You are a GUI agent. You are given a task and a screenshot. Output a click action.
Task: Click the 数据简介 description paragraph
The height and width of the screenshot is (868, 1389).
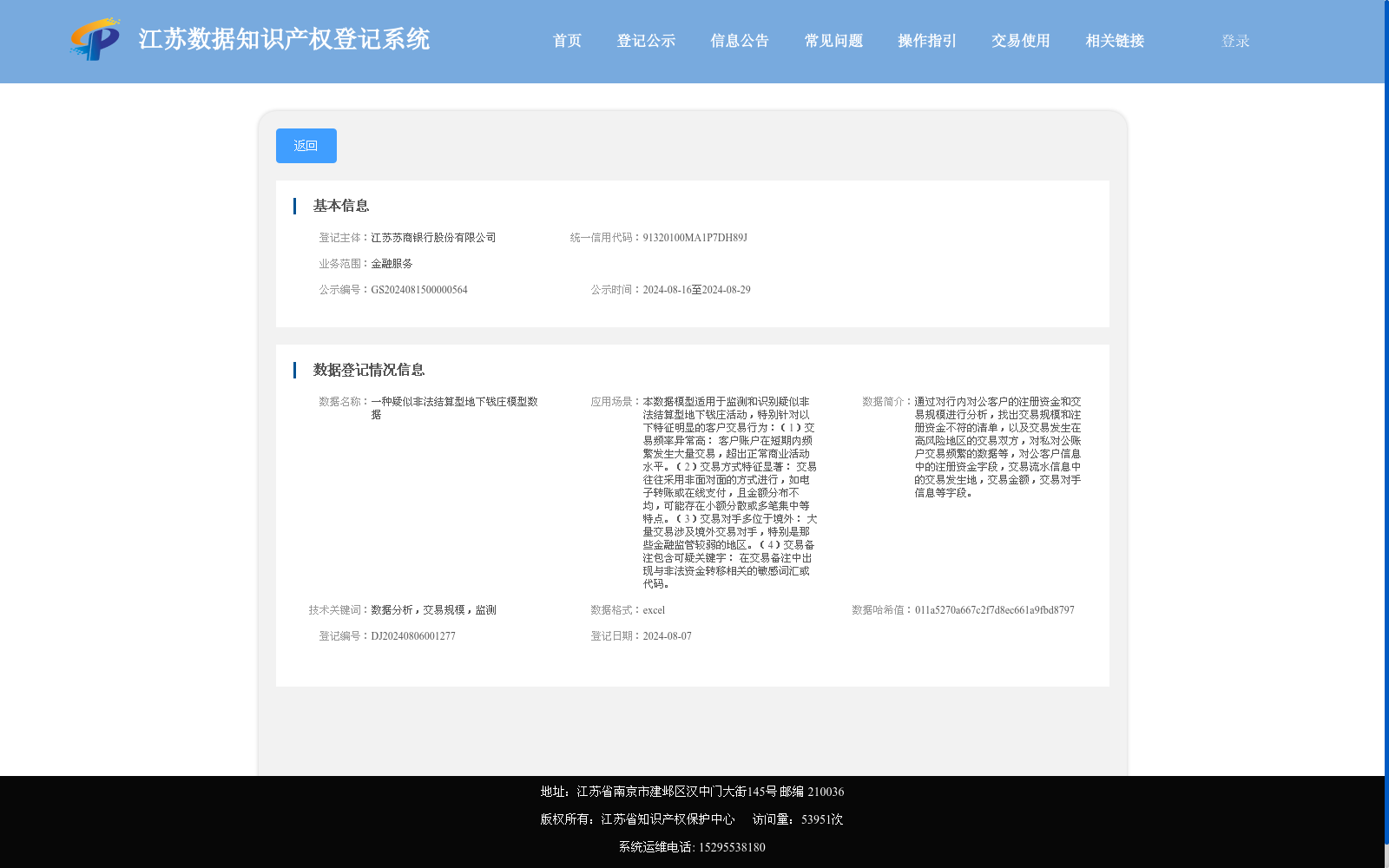pyautogui.click(x=998, y=447)
